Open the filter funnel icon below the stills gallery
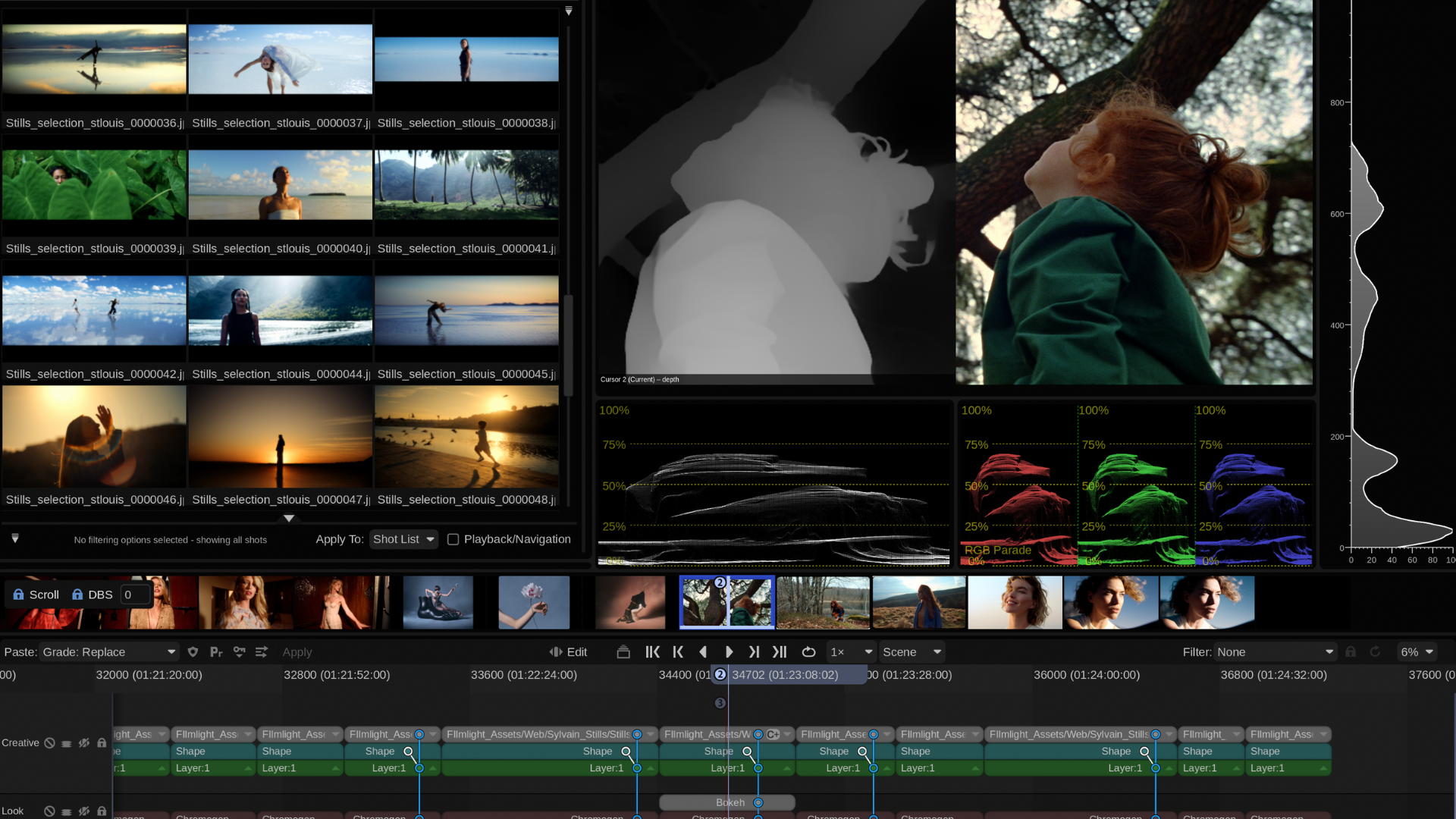Screen dimensions: 1456x819 14,538
